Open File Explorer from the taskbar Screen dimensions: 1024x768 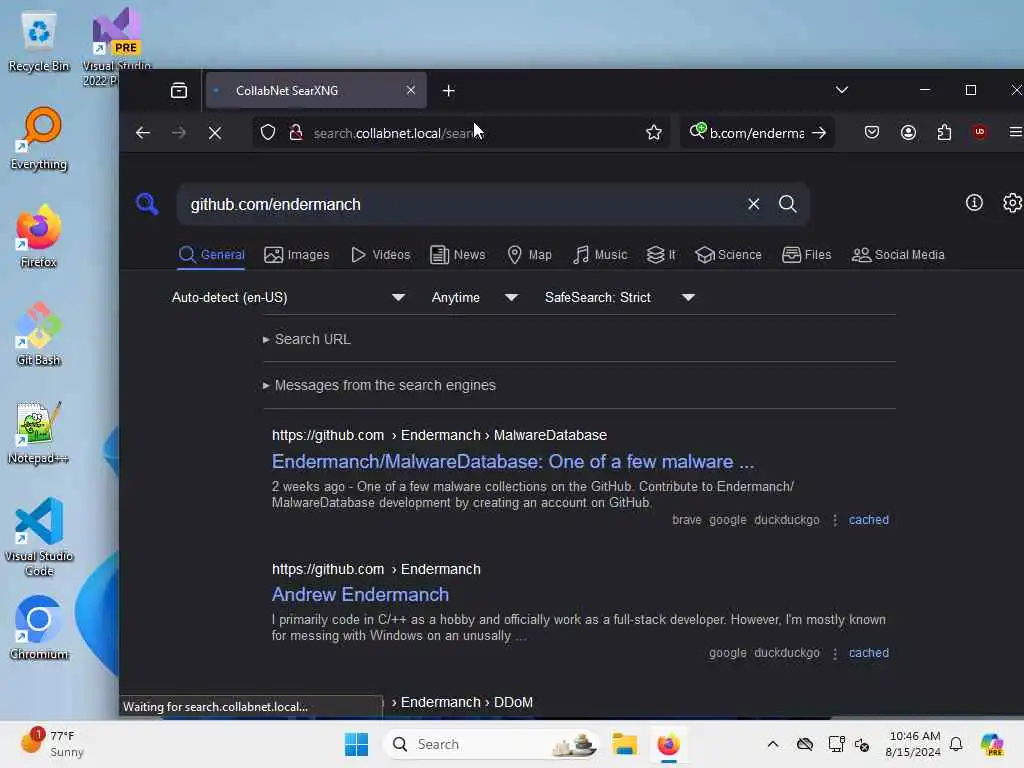pyautogui.click(x=624, y=744)
